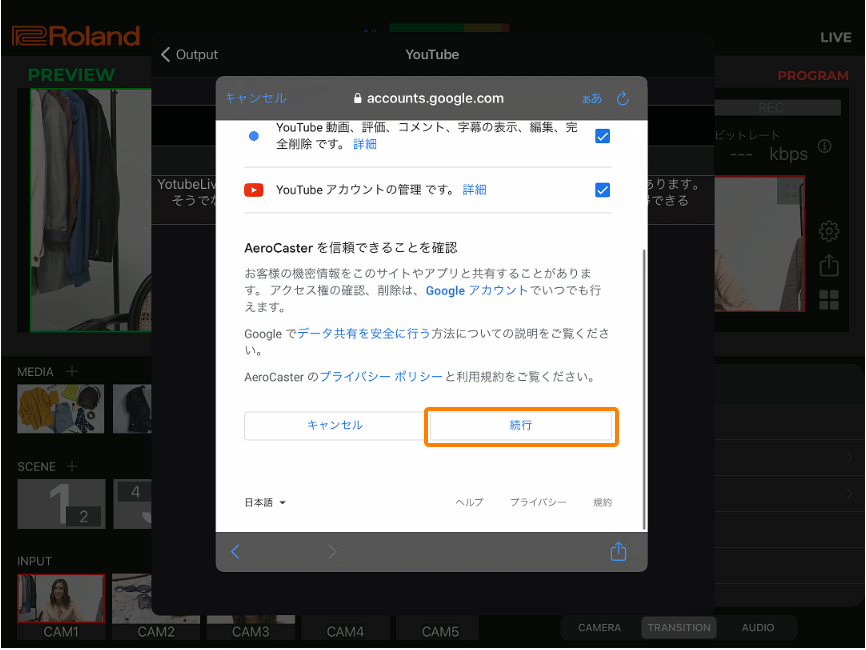Open プライバシー footer link

click(538, 503)
